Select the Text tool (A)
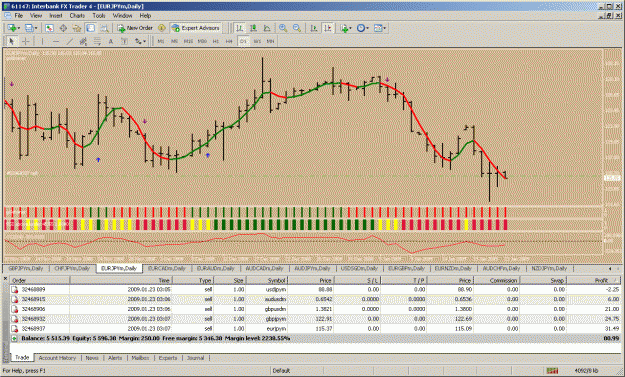 tap(111, 41)
